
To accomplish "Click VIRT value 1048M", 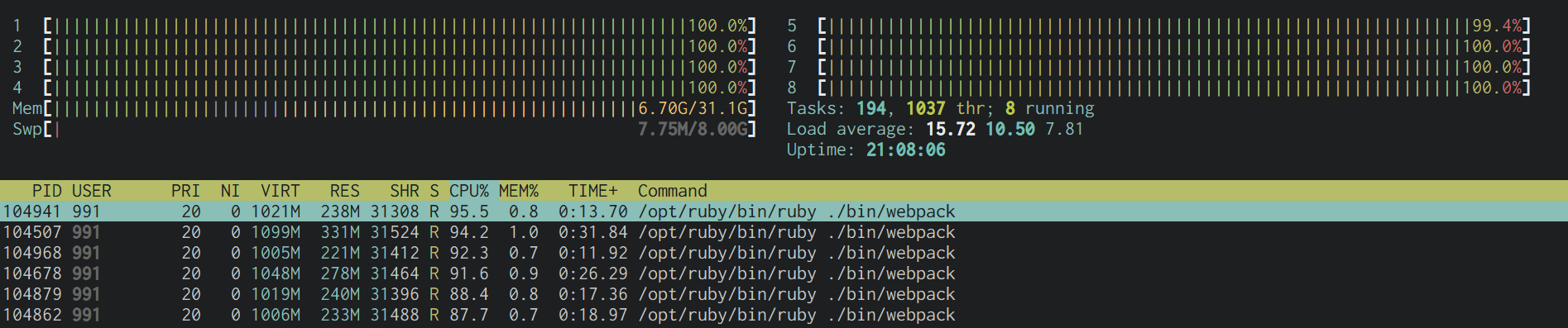I will [x=276, y=273].
